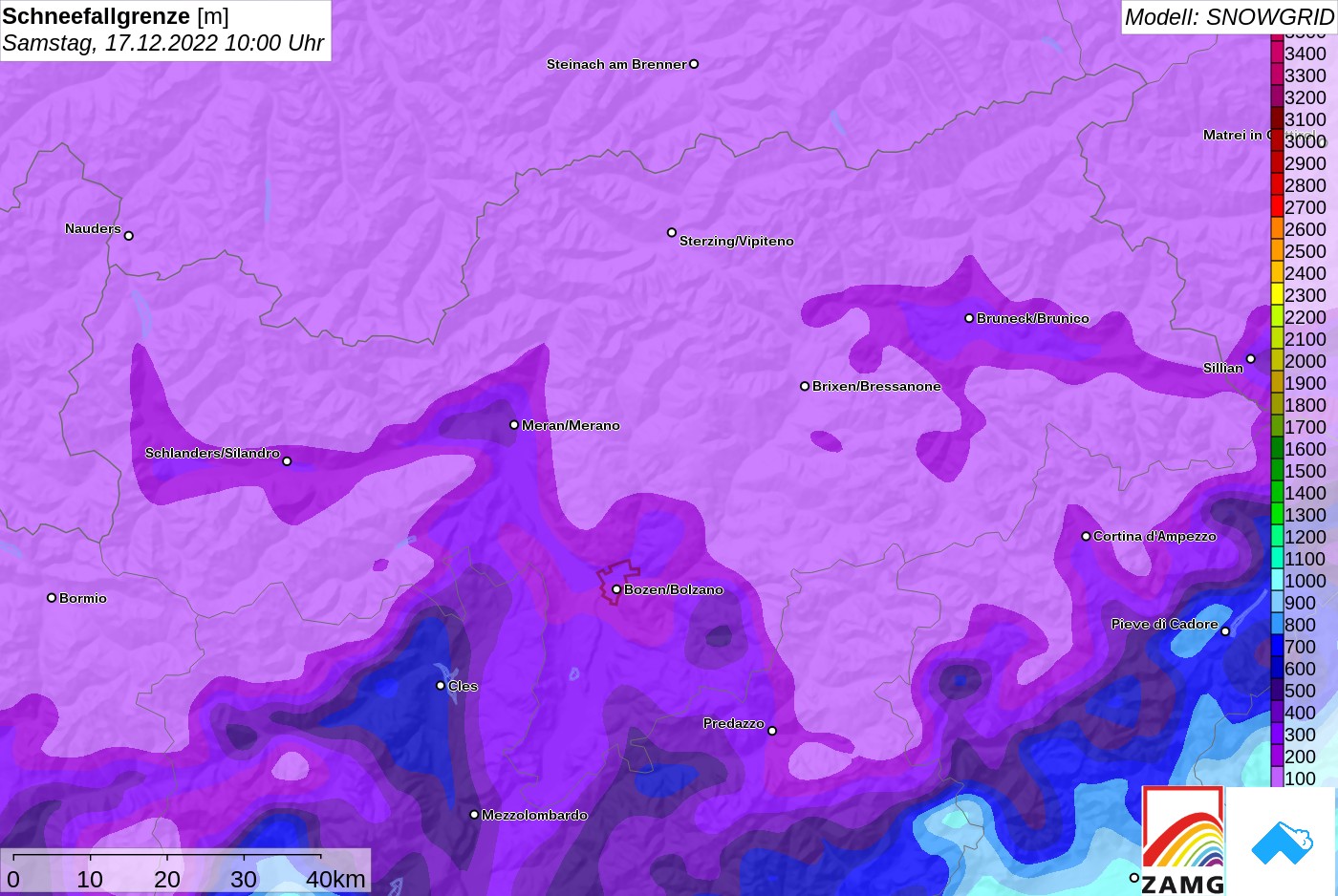
Task: Click the Nauders location dot
Action: (x=129, y=235)
